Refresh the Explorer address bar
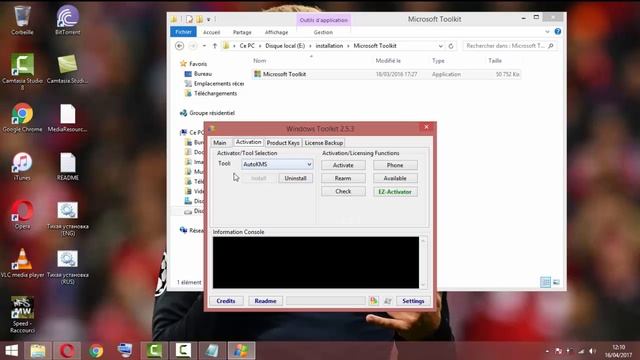Image resolution: width=640 pixels, height=360 pixels. coord(451,46)
